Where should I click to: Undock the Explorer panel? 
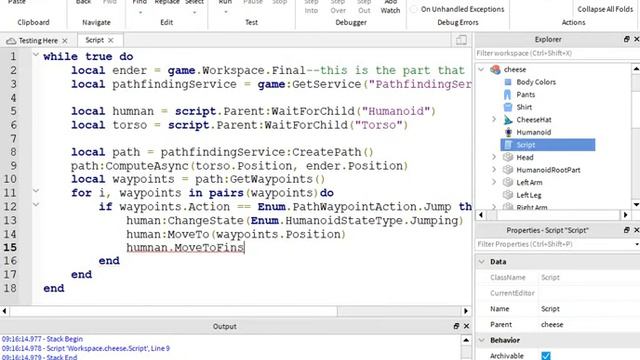coord(627,39)
